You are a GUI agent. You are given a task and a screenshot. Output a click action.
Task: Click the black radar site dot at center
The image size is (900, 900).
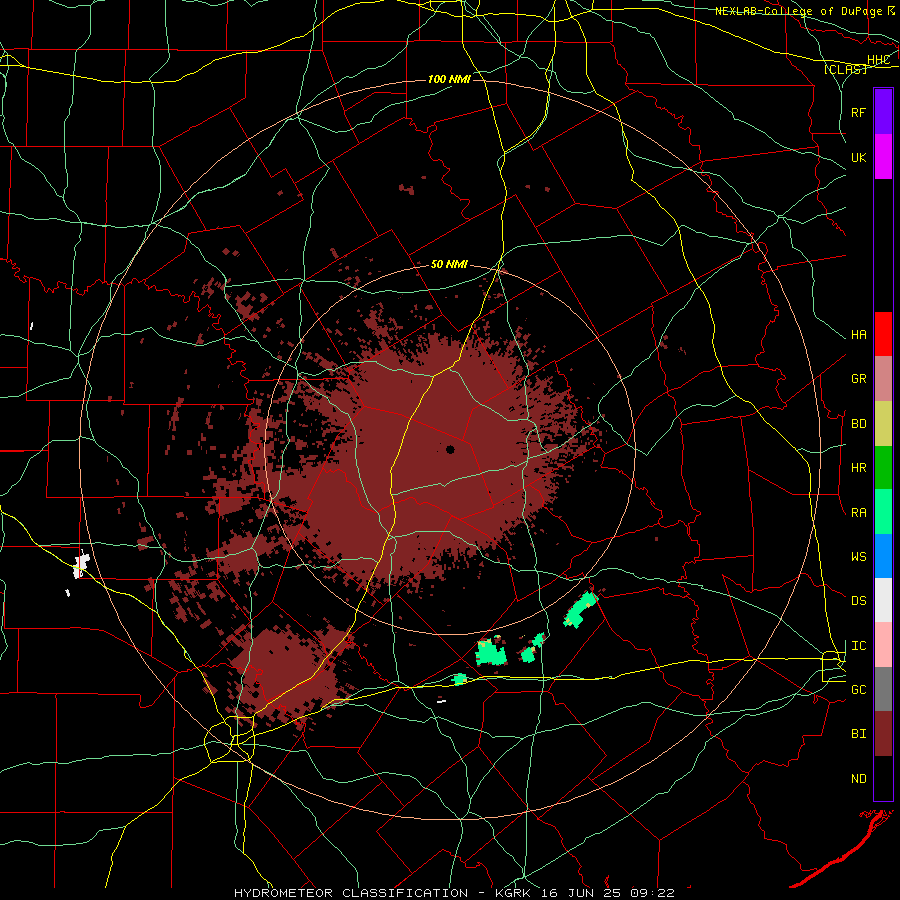(x=451, y=449)
